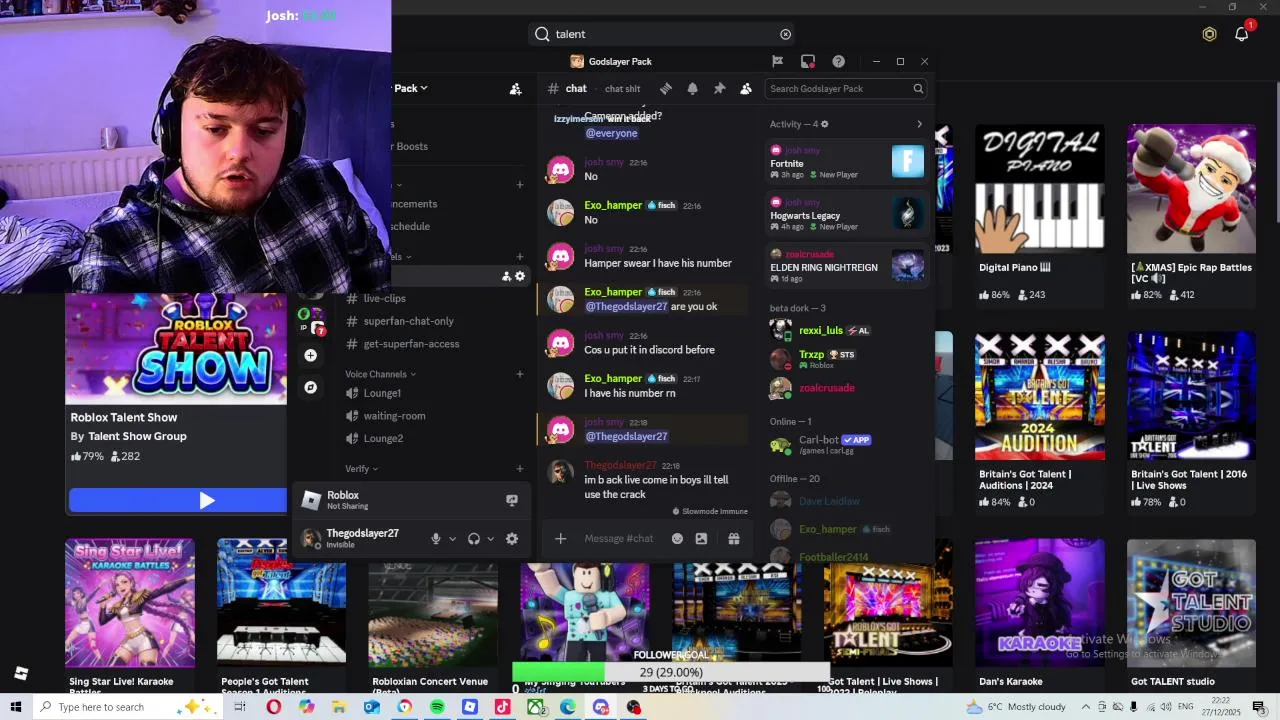Open the sticker picker icon

coord(701,538)
